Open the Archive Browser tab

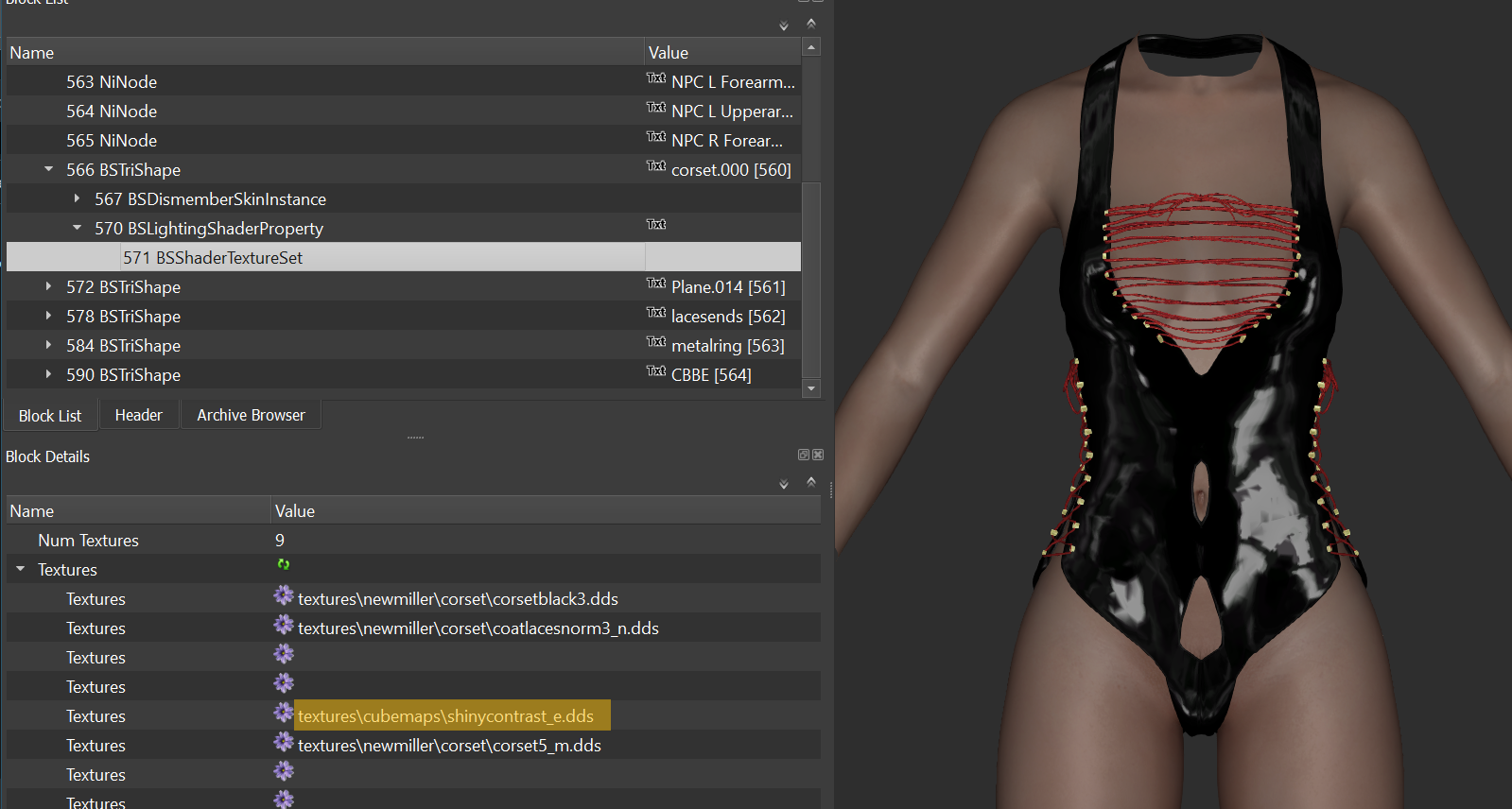(251, 415)
